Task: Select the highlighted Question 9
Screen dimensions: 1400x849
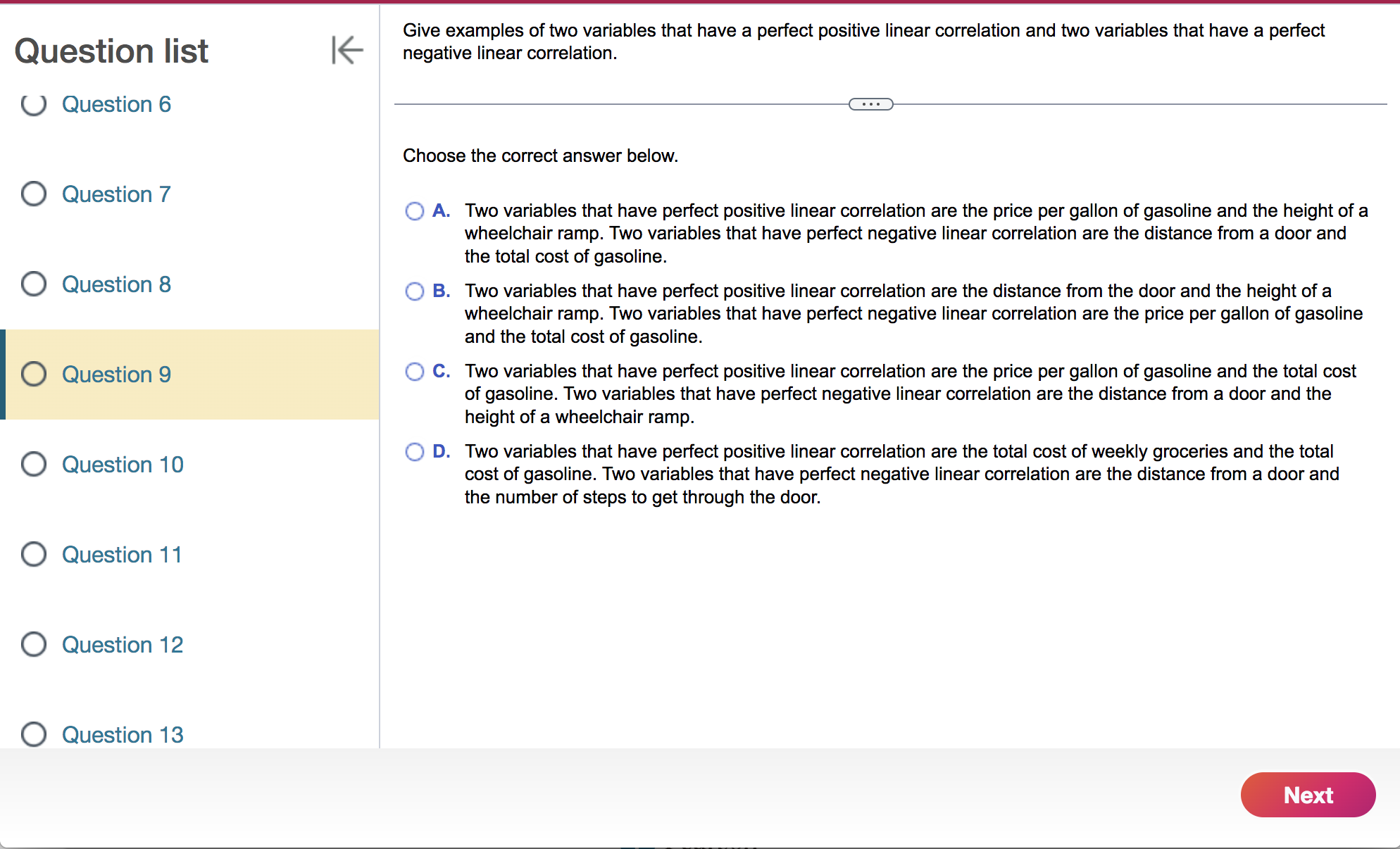Action: [116, 375]
